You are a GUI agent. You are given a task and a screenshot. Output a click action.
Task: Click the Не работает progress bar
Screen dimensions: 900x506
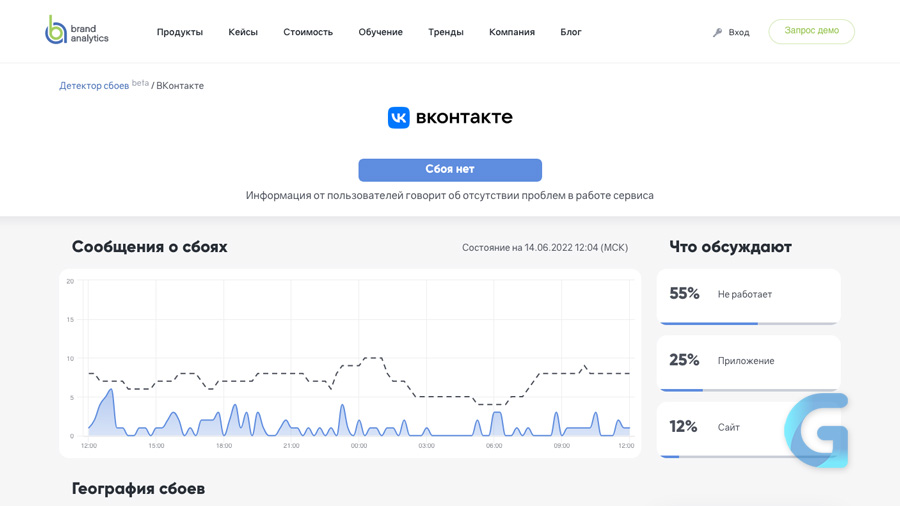pyautogui.click(x=748, y=324)
